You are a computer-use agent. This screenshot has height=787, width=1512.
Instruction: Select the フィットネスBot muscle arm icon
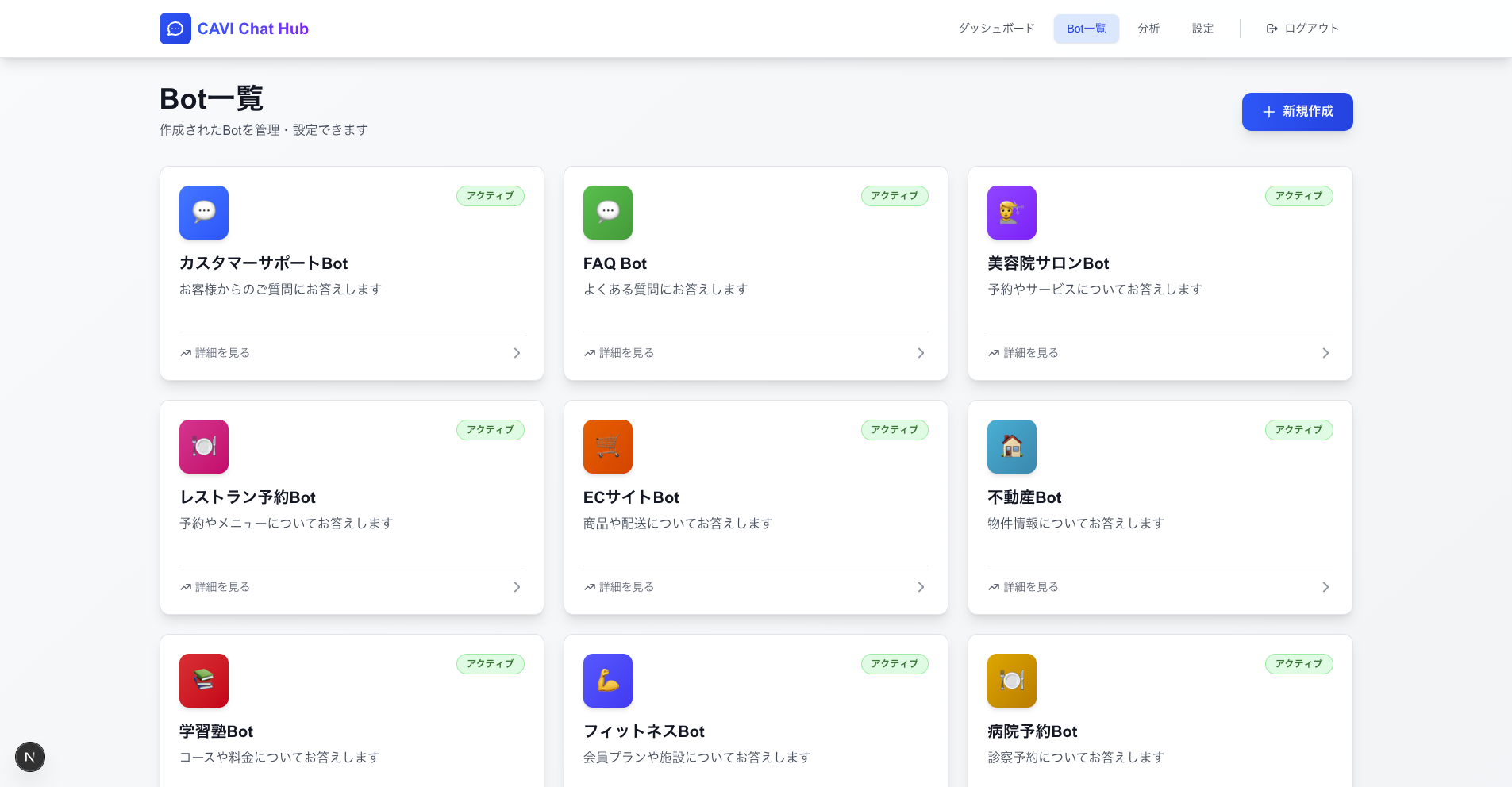point(608,681)
